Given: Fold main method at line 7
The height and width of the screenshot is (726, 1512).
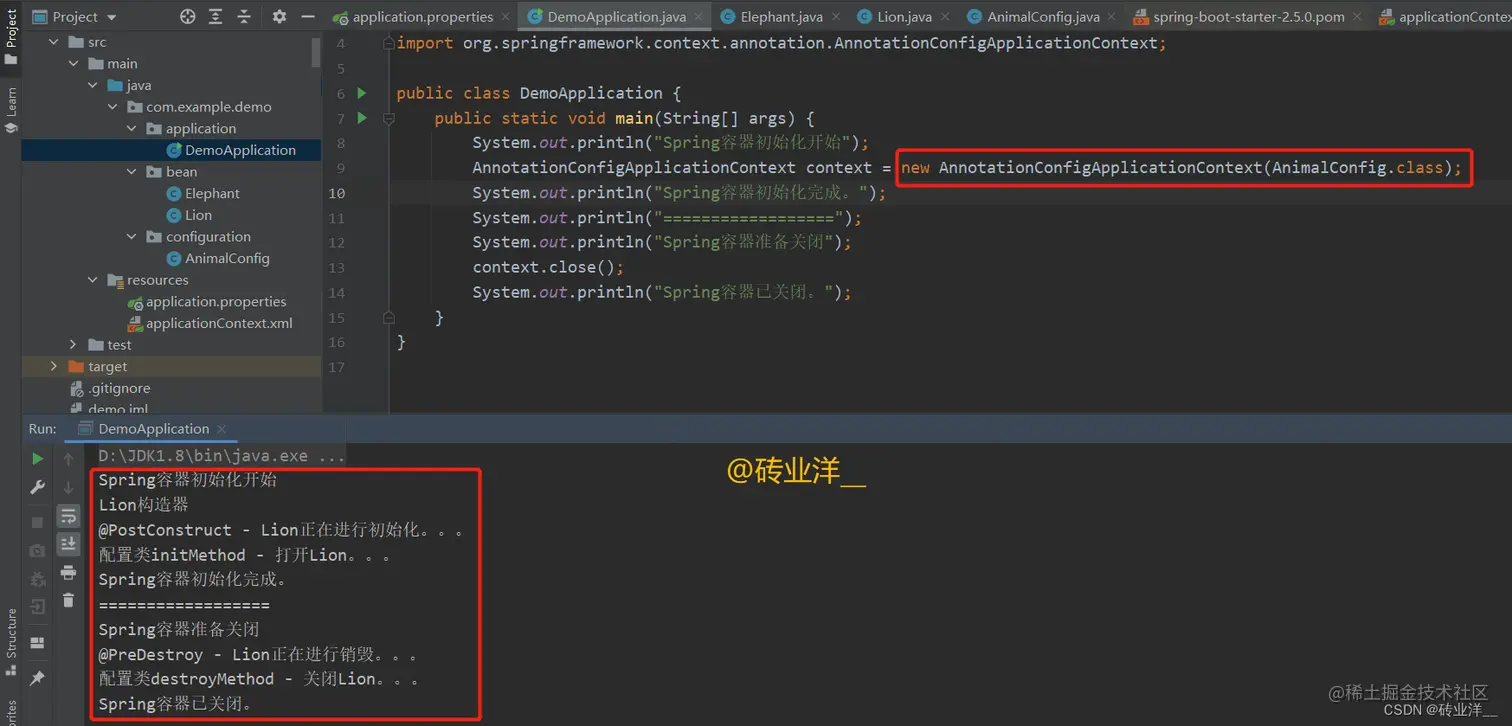Looking at the screenshot, I should click(x=389, y=118).
